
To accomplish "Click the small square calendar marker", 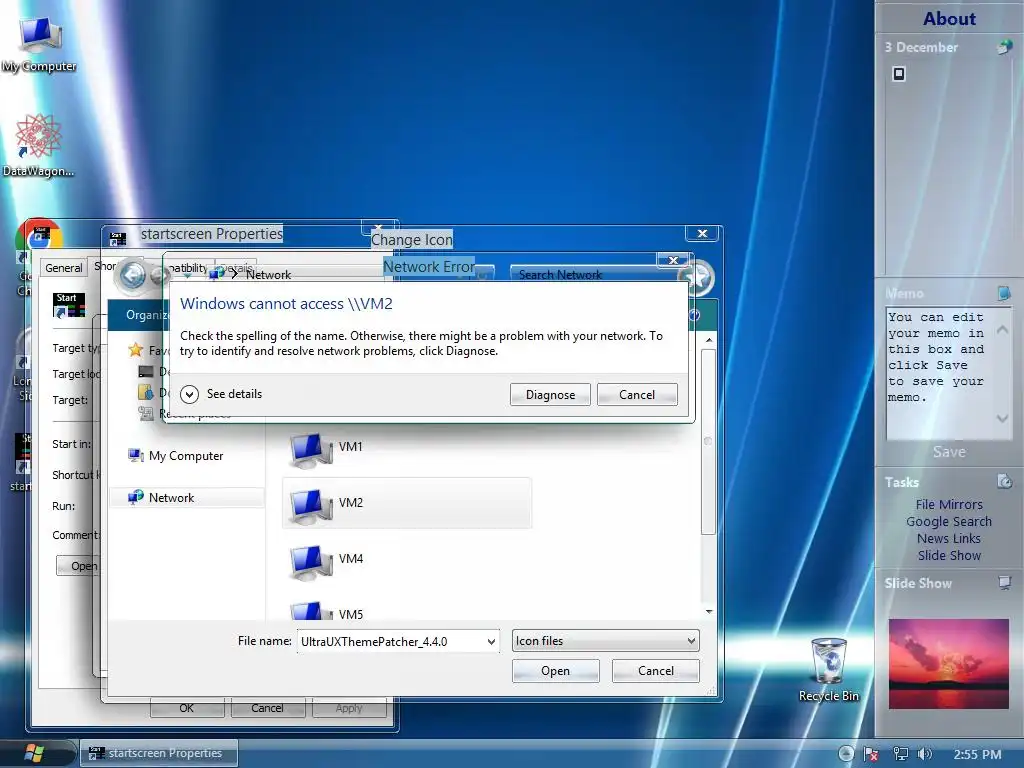I will [899, 74].
